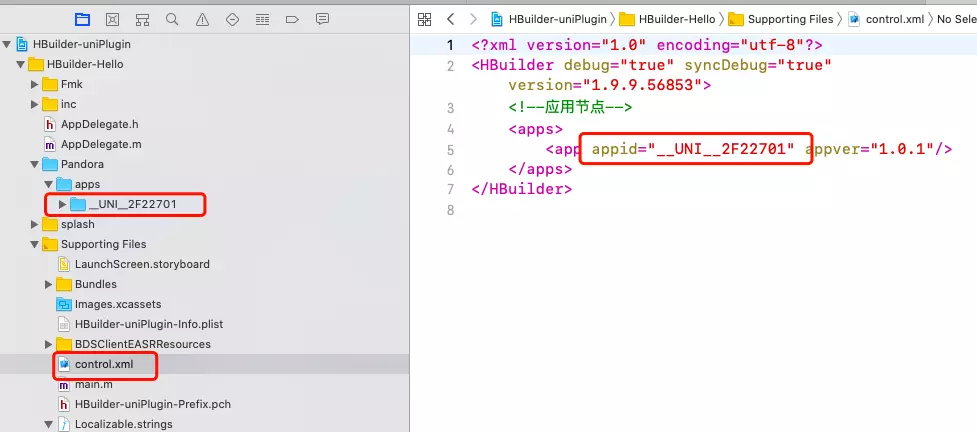
Task: Open the Symbol navigator
Action: [x=142, y=19]
